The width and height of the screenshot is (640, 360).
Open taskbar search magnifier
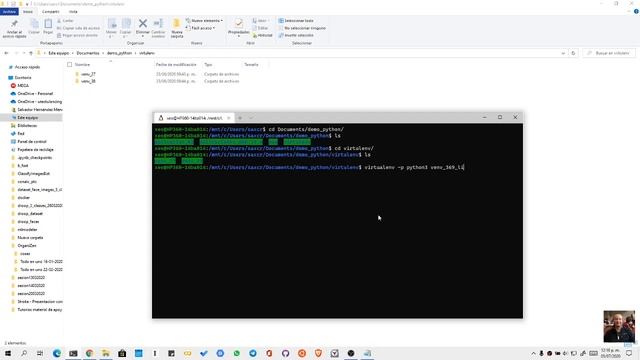coord(24,353)
